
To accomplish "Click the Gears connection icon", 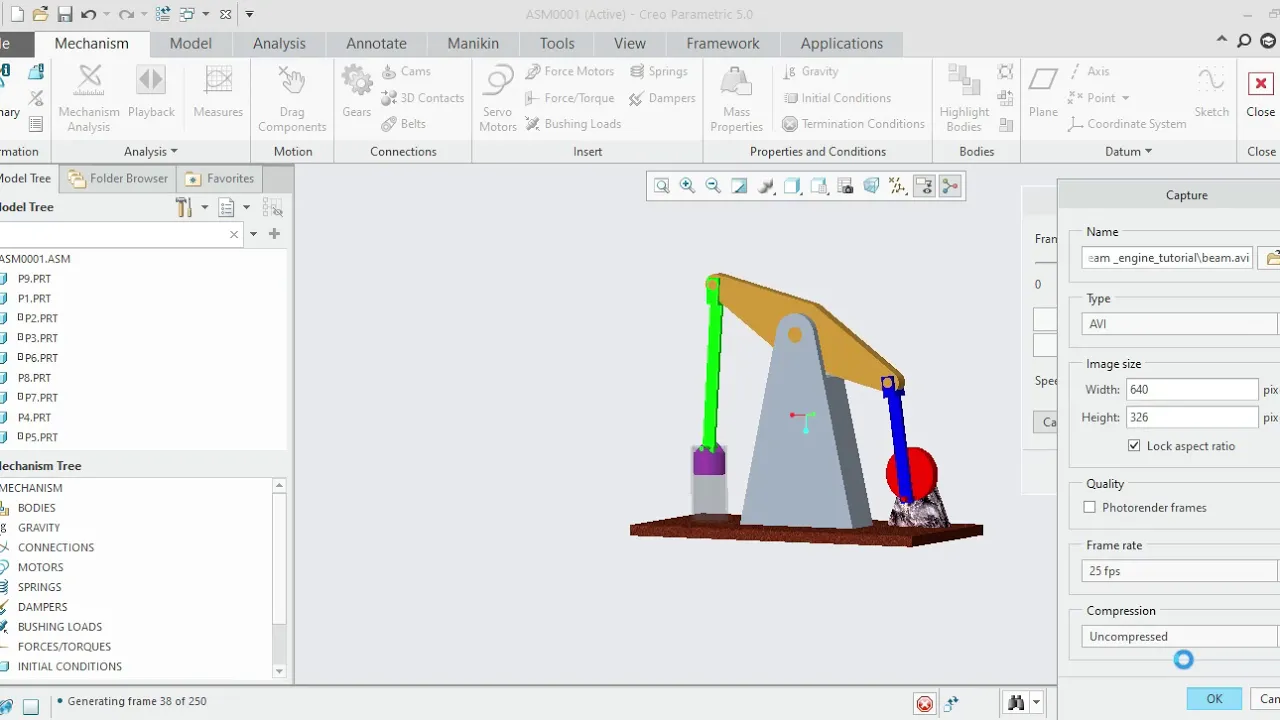I will coord(357,92).
